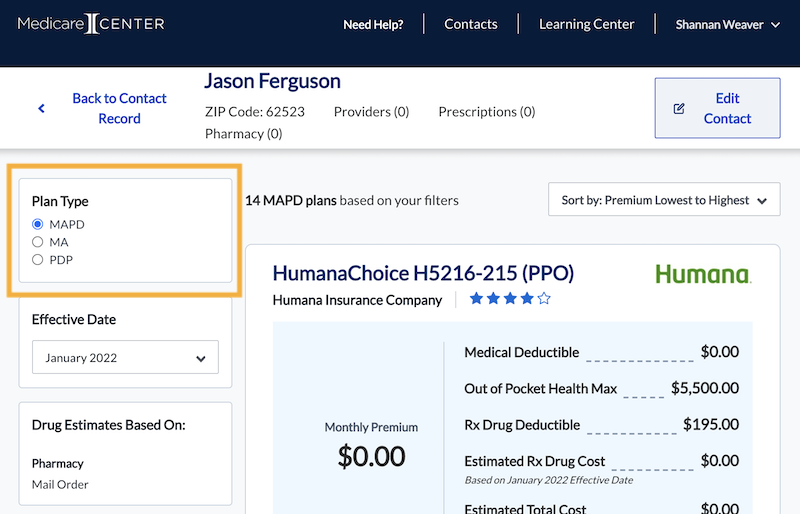Click the Medical Deductible label
Viewport: 800px width, 514px height.
click(521, 352)
